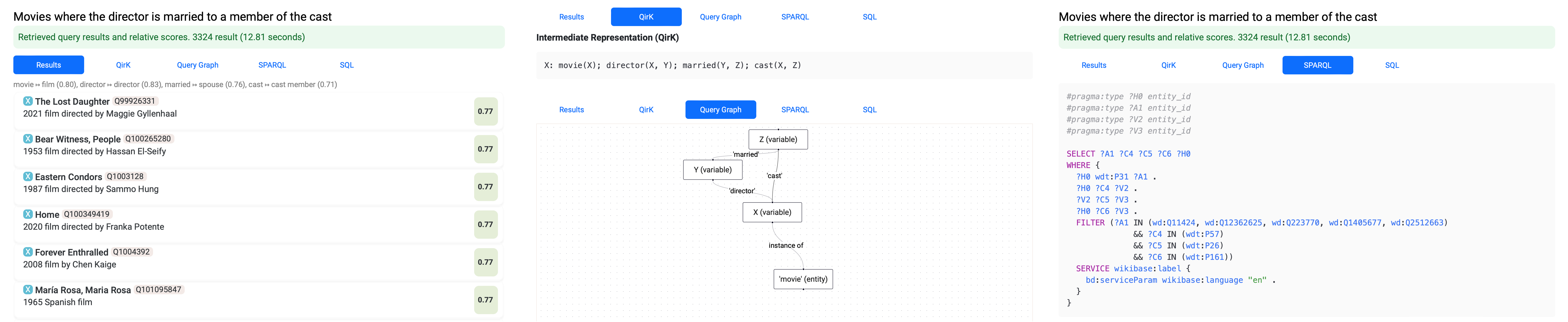Open SQL tab in the row with highlighted SPARQL
Screen dimensions: 1568x322
tap(1392, 65)
